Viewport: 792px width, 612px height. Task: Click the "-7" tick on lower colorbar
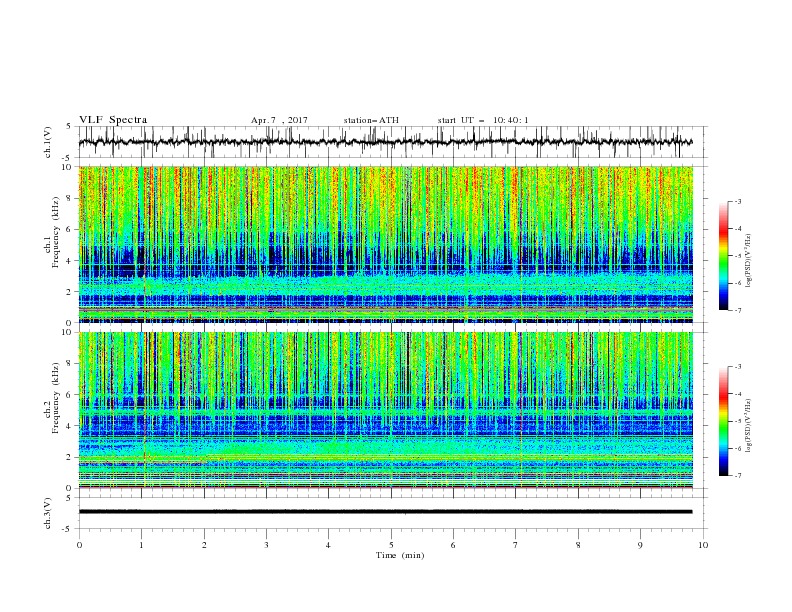pyautogui.click(x=738, y=476)
